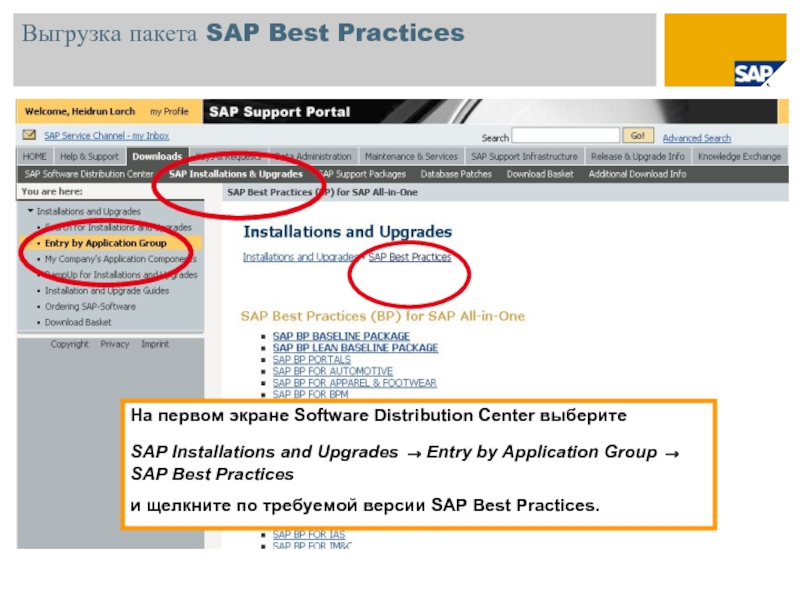
Task: Open Installation and Upgrade Guides in sidebar
Action: (x=107, y=290)
